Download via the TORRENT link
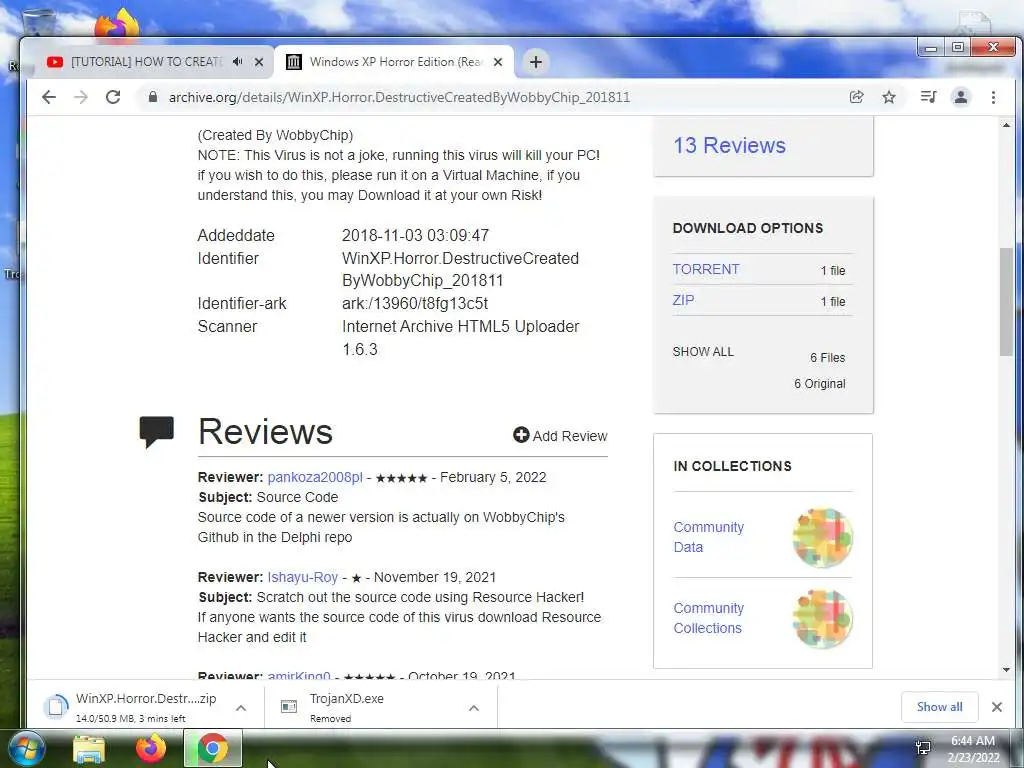 (x=706, y=269)
